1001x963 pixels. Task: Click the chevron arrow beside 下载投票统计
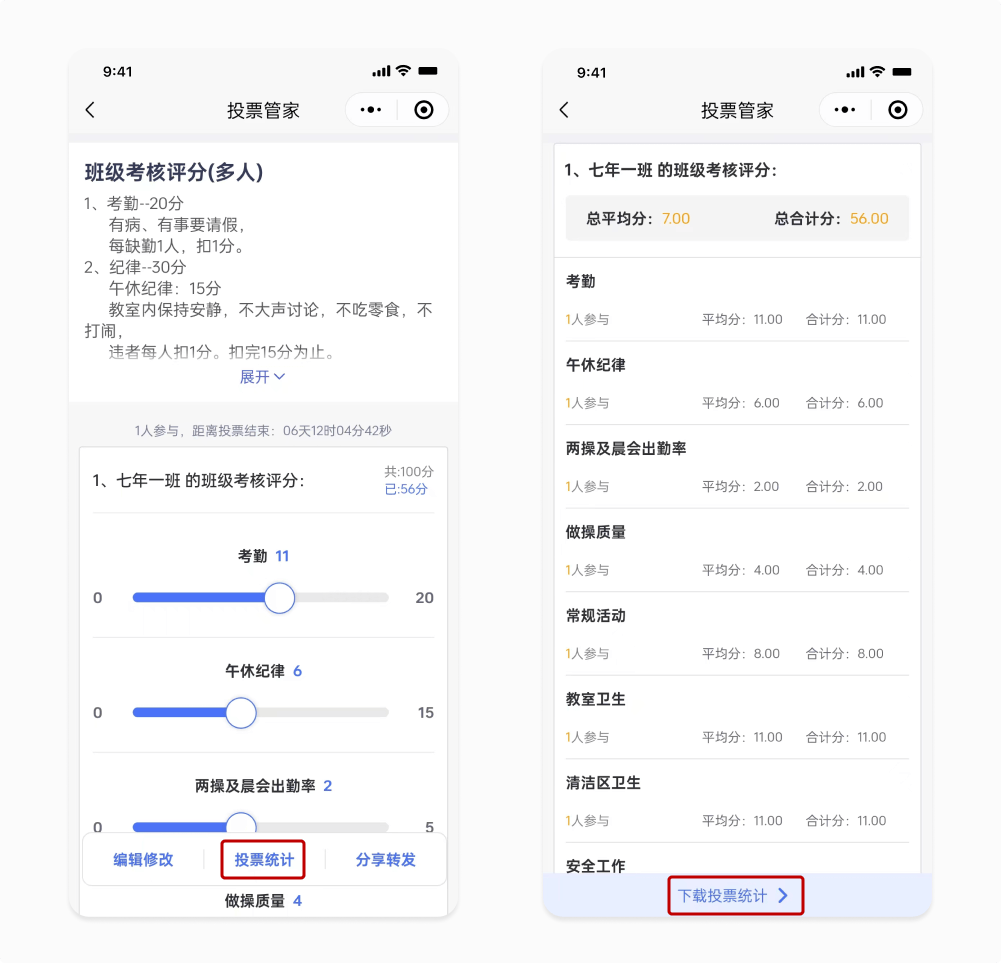[783, 895]
